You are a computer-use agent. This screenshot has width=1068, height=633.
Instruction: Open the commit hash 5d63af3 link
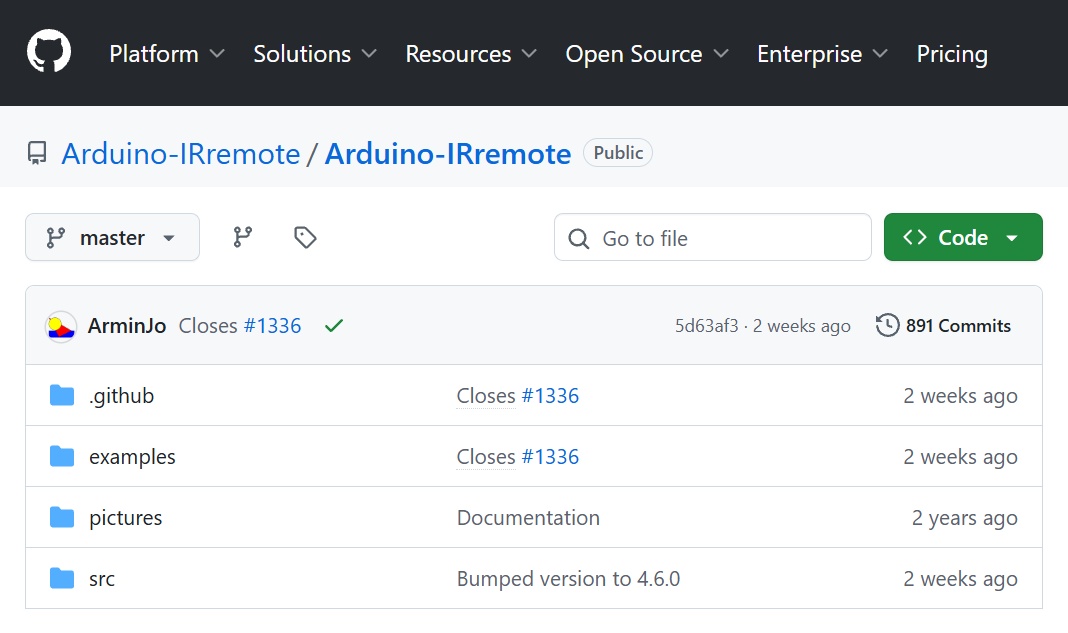(706, 326)
